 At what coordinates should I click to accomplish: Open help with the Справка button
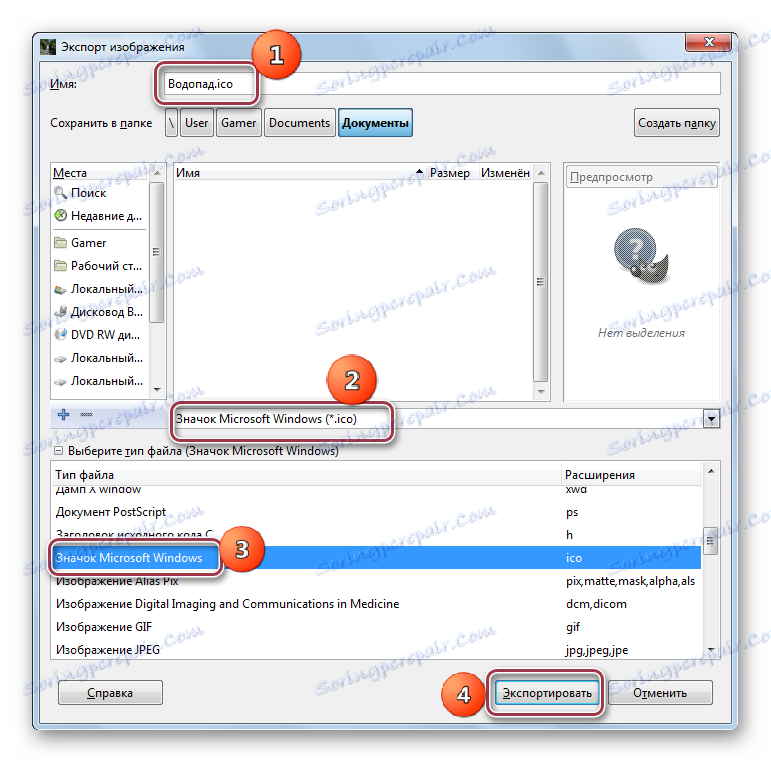click(x=110, y=693)
